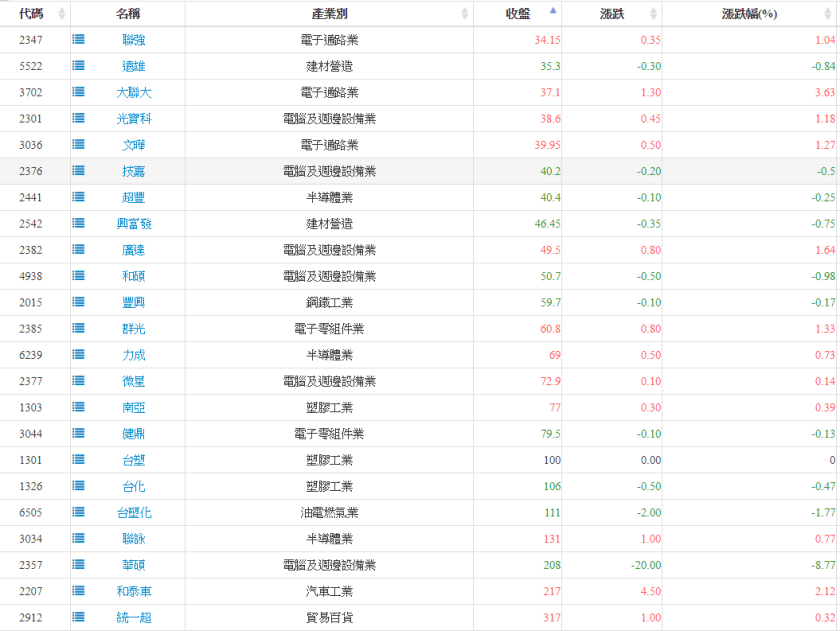The image size is (840, 631).
Task: Sort by 漲跌 column header
Action: point(611,14)
